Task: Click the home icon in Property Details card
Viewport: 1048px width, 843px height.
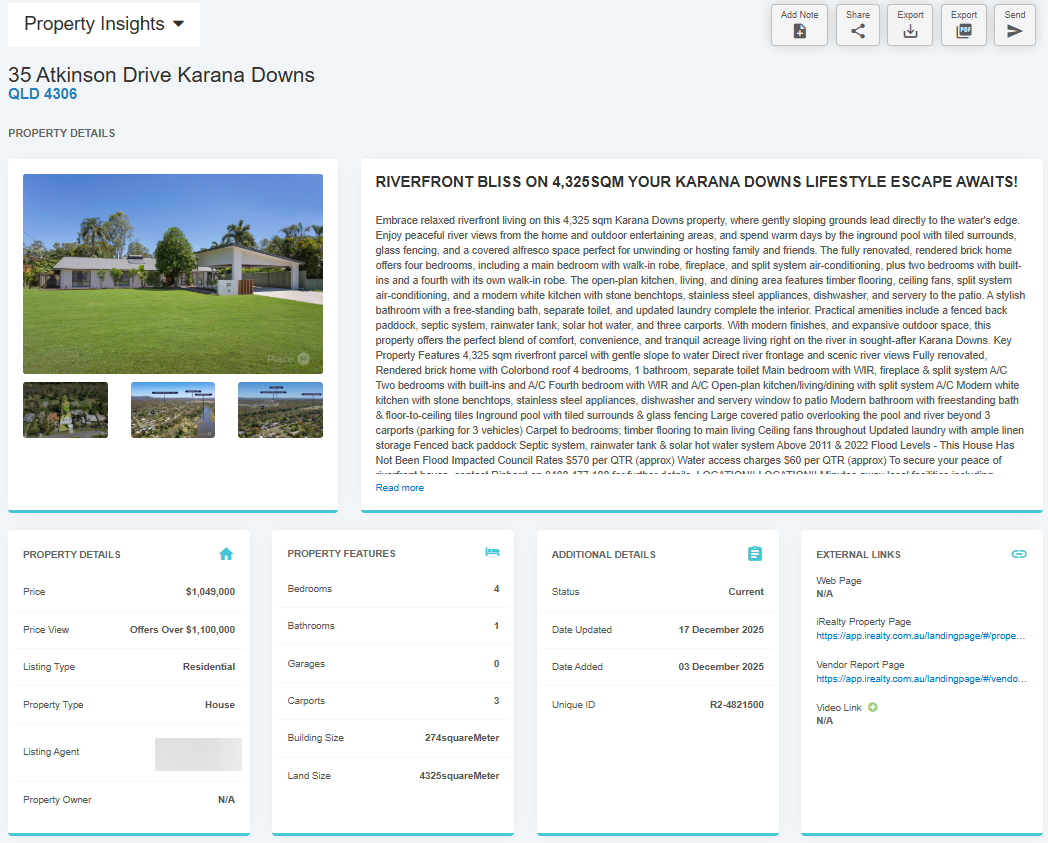Action: click(x=226, y=554)
